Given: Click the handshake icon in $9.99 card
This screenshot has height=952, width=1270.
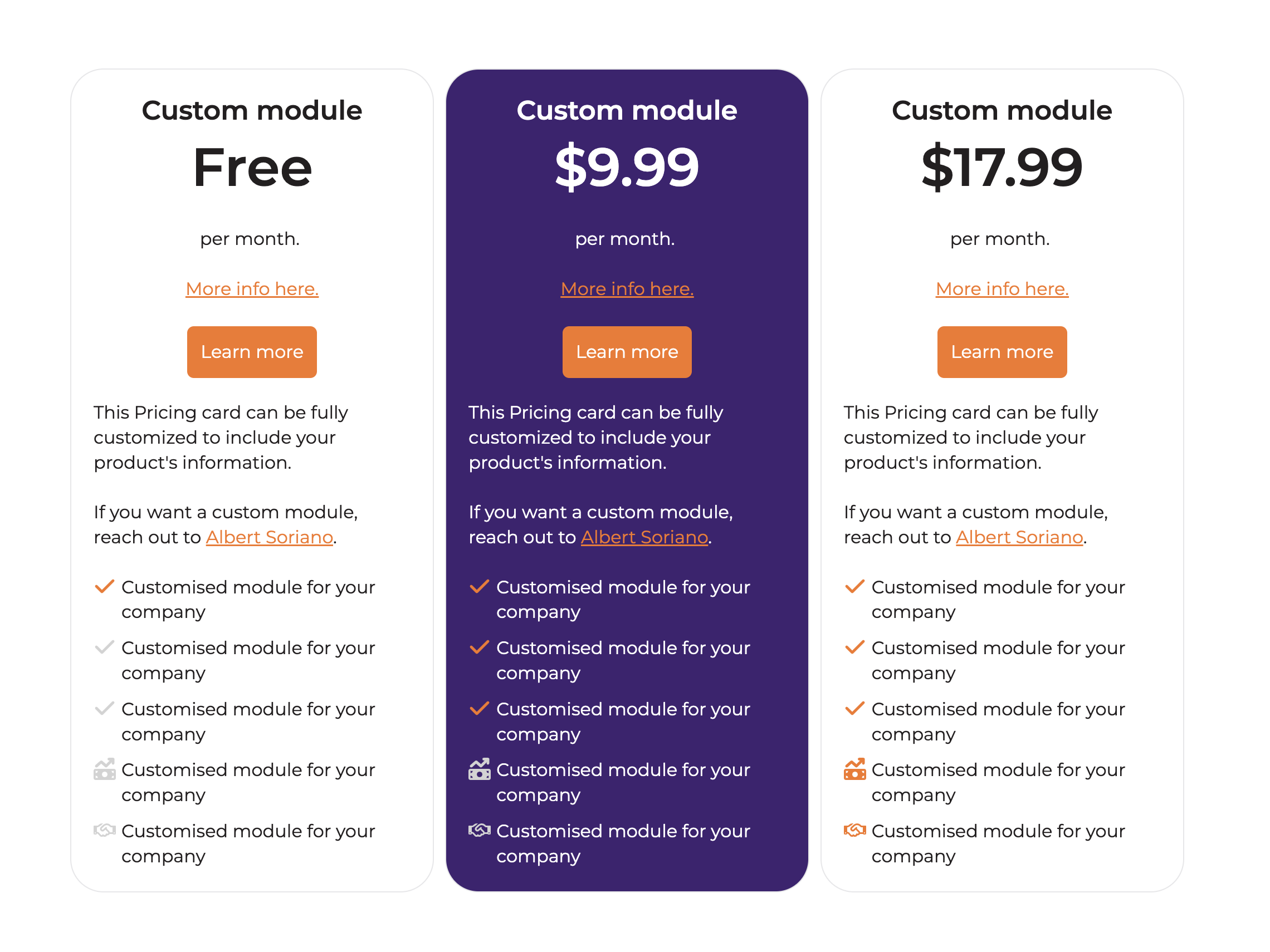Looking at the screenshot, I should 480,830.
